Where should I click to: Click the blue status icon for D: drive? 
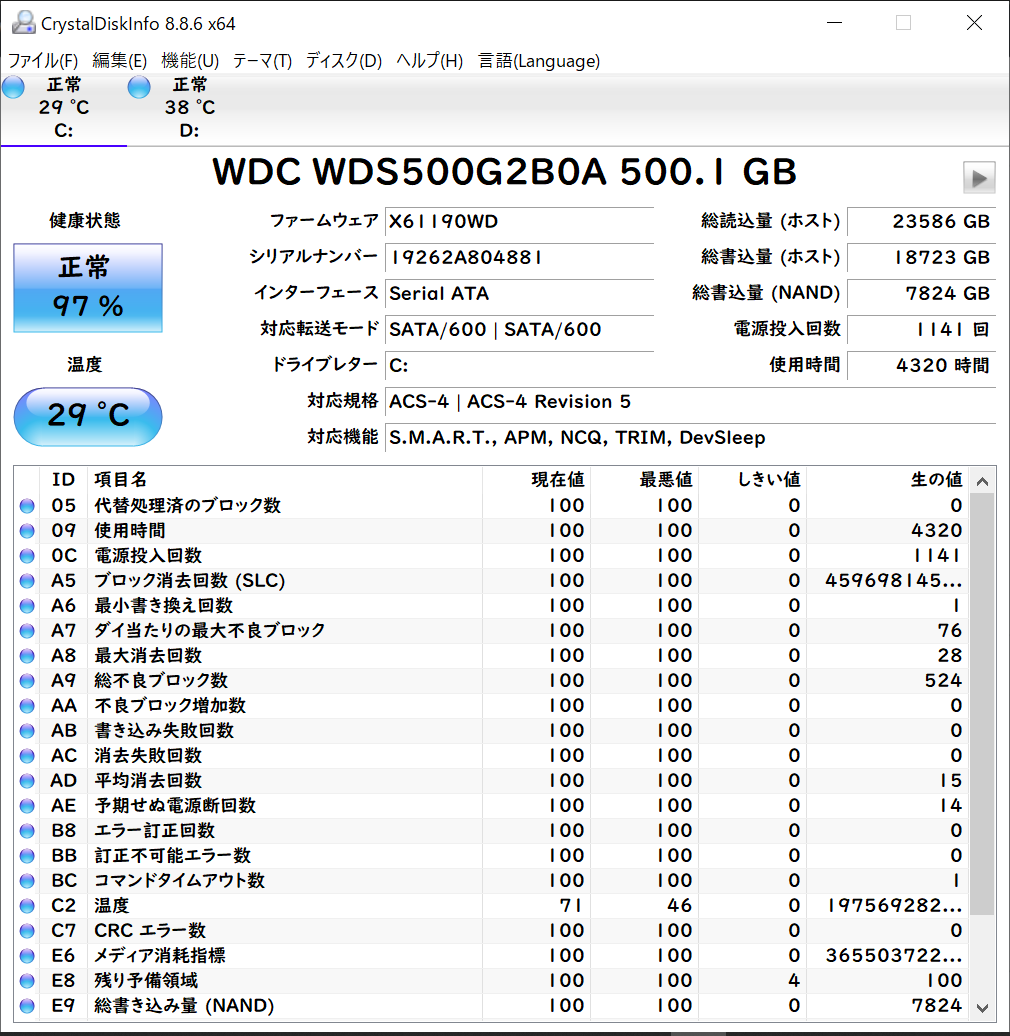pyautogui.click(x=139, y=87)
